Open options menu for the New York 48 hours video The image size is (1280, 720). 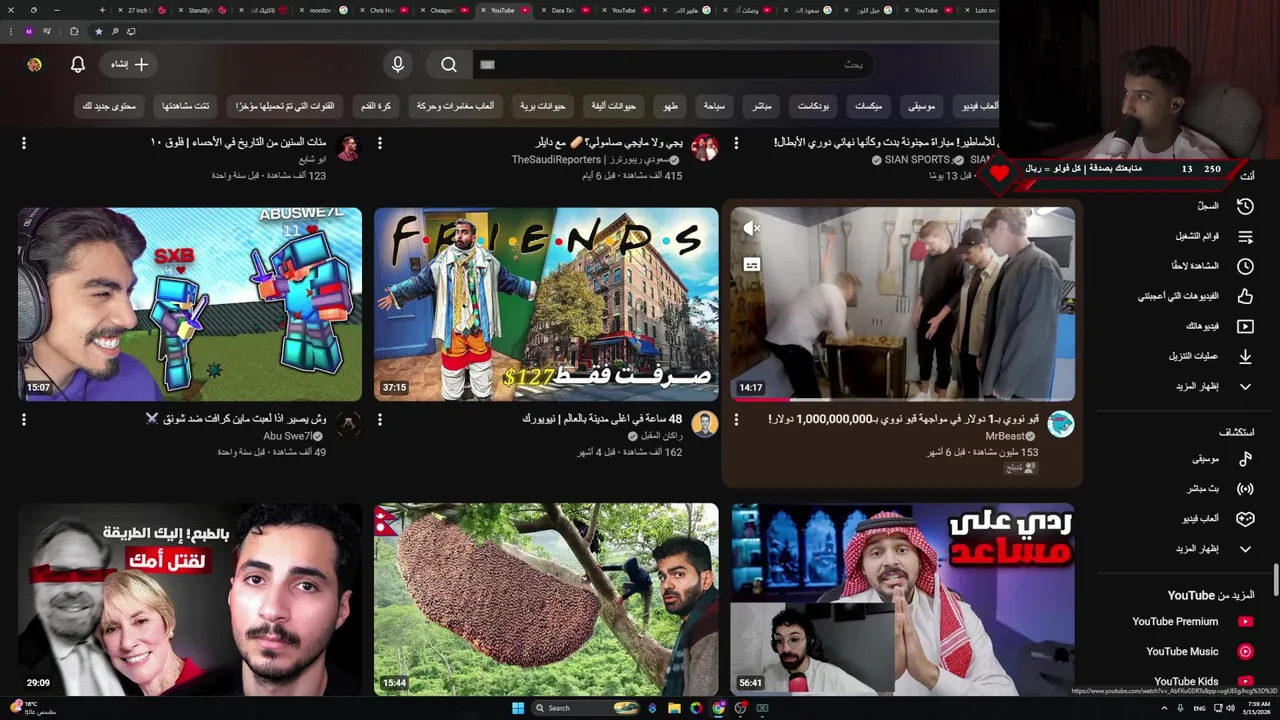(x=379, y=420)
